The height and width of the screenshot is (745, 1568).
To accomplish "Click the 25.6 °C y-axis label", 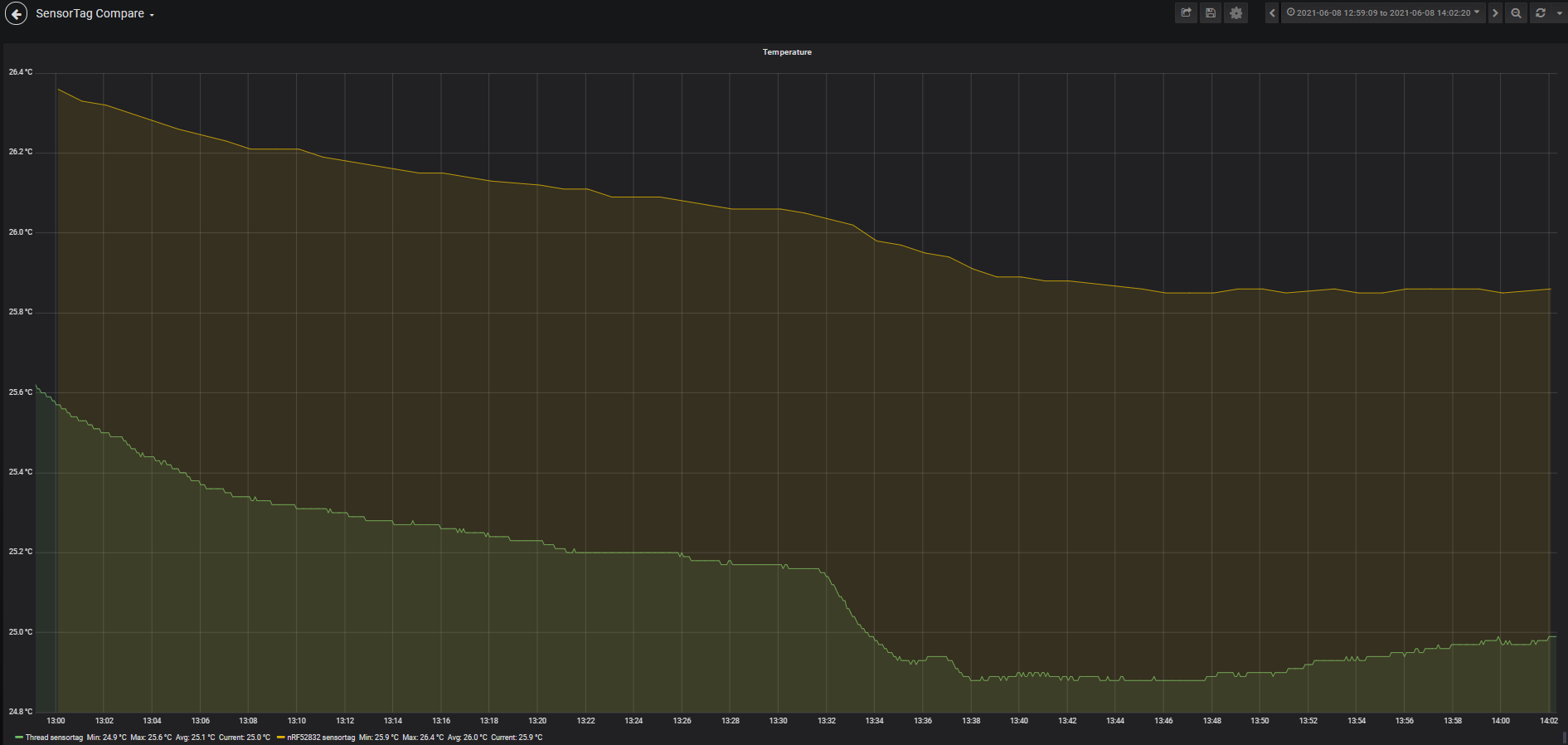I will click(x=21, y=392).
